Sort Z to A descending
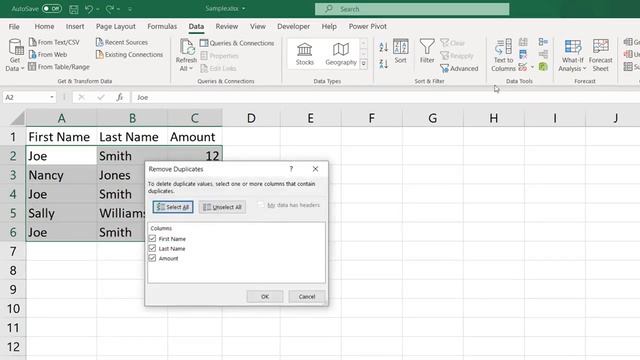 (383, 63)
